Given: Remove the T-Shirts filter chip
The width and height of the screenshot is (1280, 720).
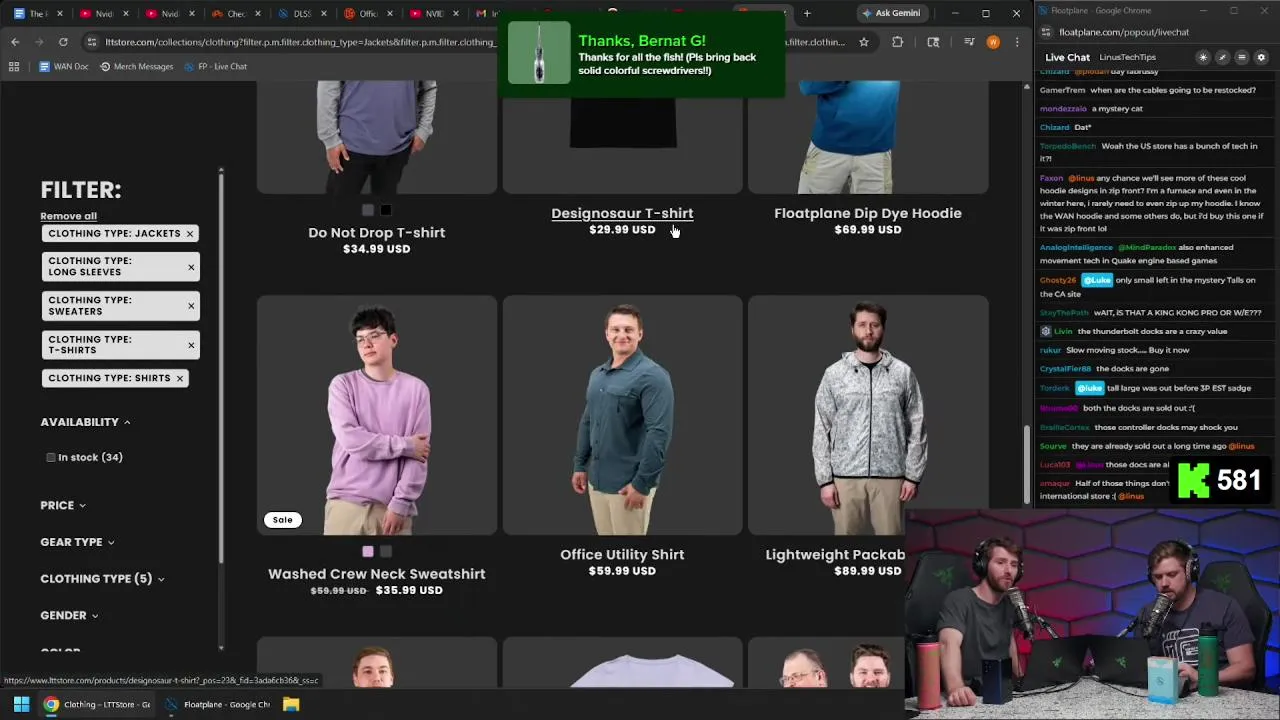Looking at the screenshot, I should [x=191, y=345].
